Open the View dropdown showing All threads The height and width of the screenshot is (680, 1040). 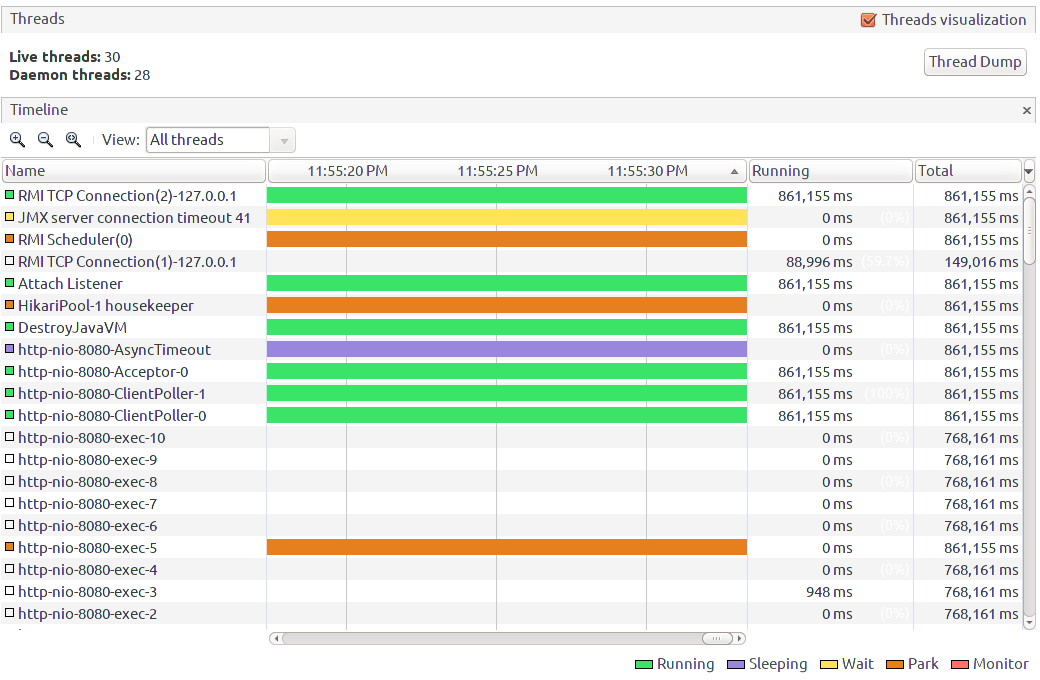[x=283, y=139]
